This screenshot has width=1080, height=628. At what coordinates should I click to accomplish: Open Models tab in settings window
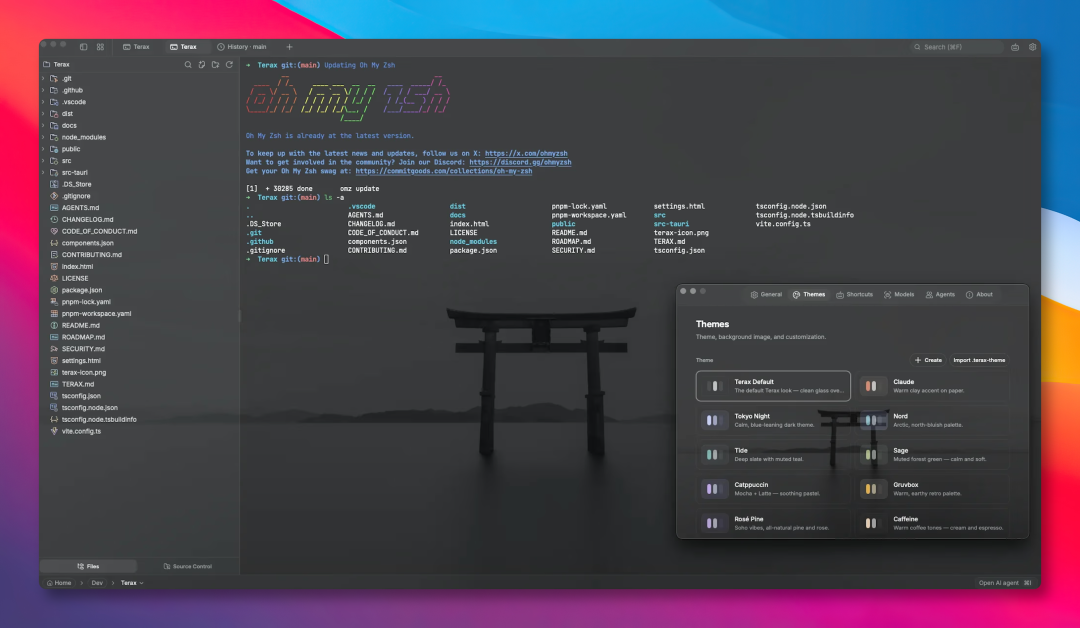pyautogui.click(x=899, y=295)
